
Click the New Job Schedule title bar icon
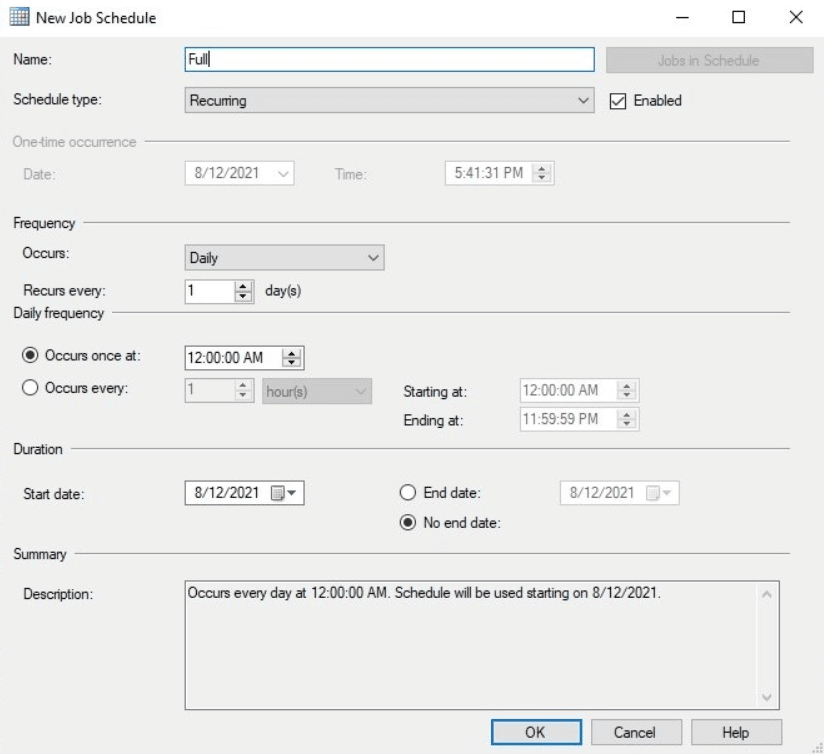click(18, 18)
